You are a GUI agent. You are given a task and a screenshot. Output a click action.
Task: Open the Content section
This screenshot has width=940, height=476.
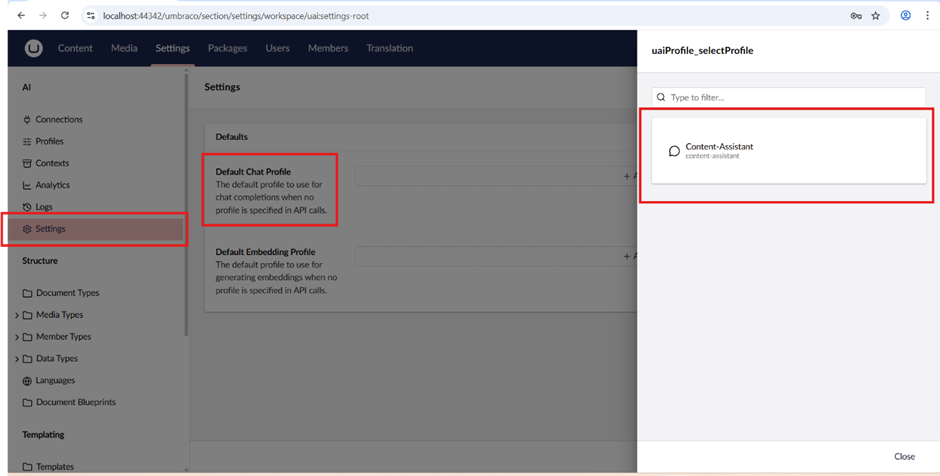[x=75, y=48]
